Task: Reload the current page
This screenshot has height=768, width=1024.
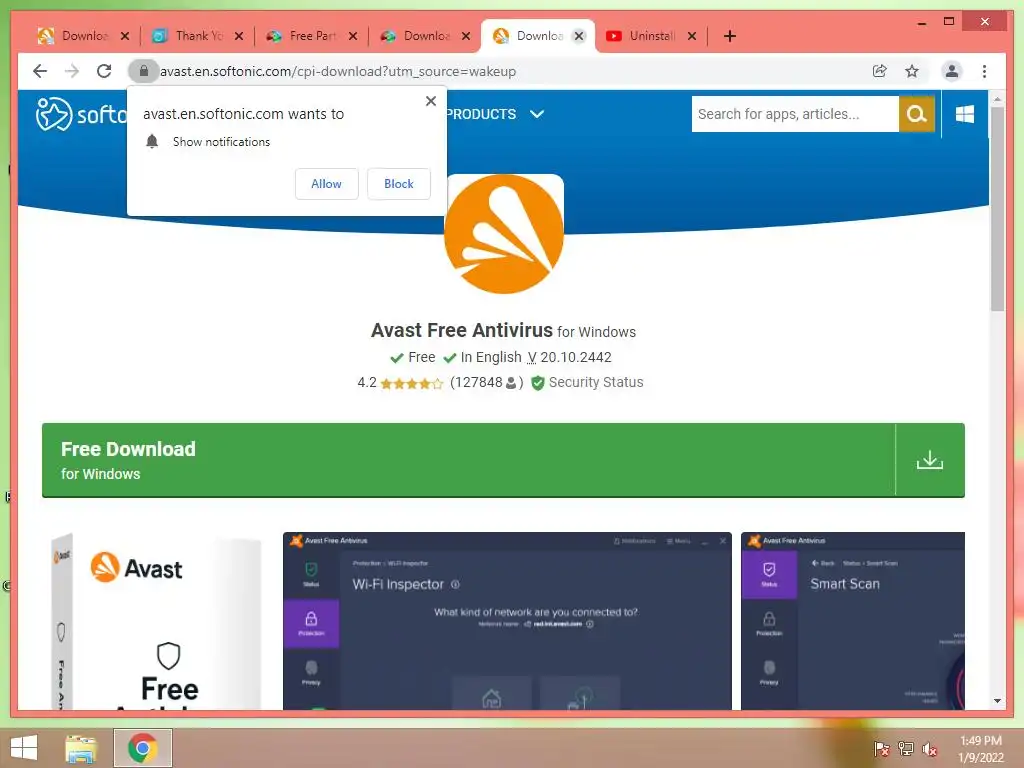Action: pyautogui.click(x=104, y=71)
